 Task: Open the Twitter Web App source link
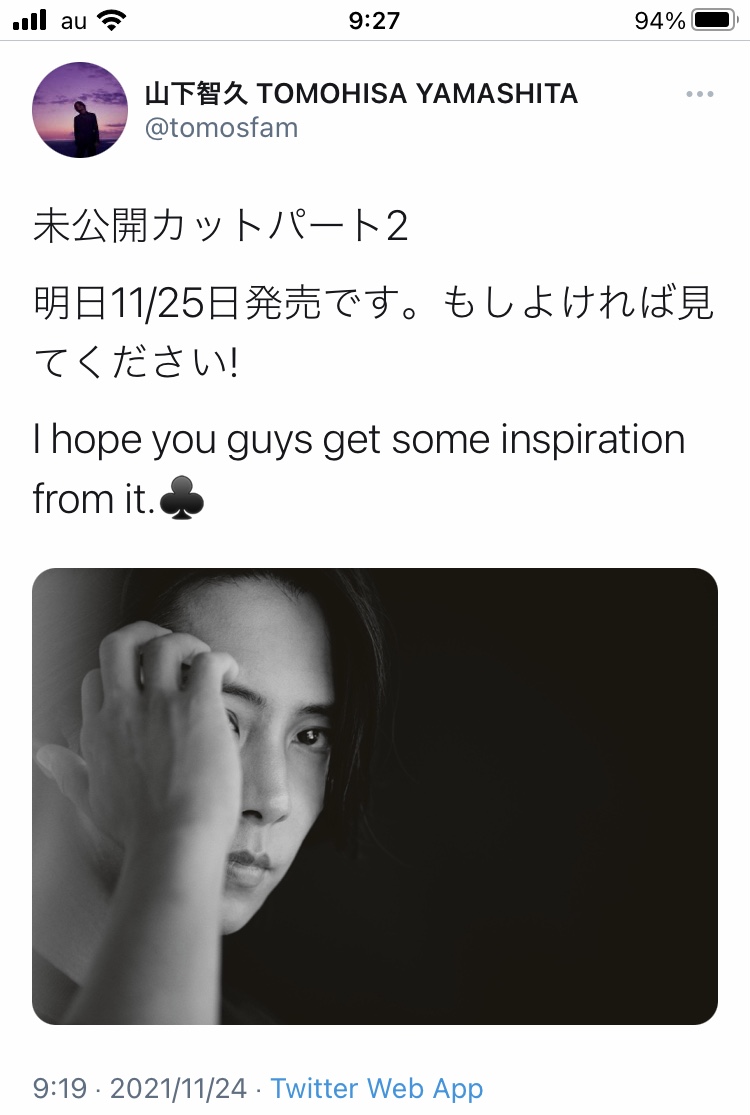377,1088
